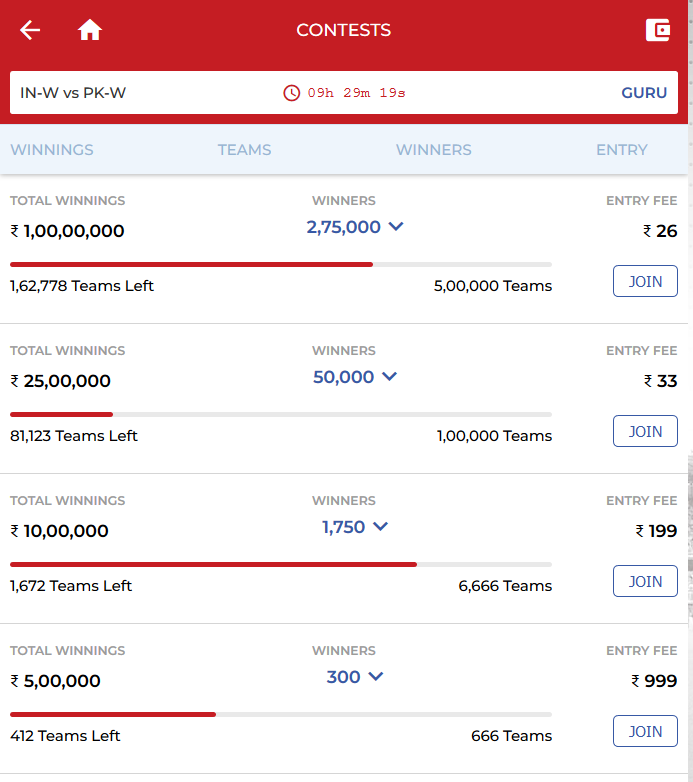Join the ₹33 entry fee contest
693x782 pixels.
[x=645, y=431]
